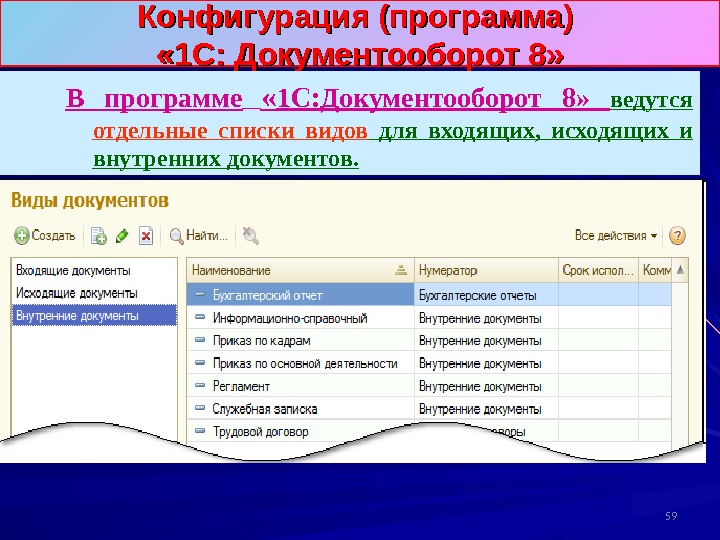Click the cancel search magnifier icon
Viewport: 720px width, 540px height.
click(x=250, y=236)
